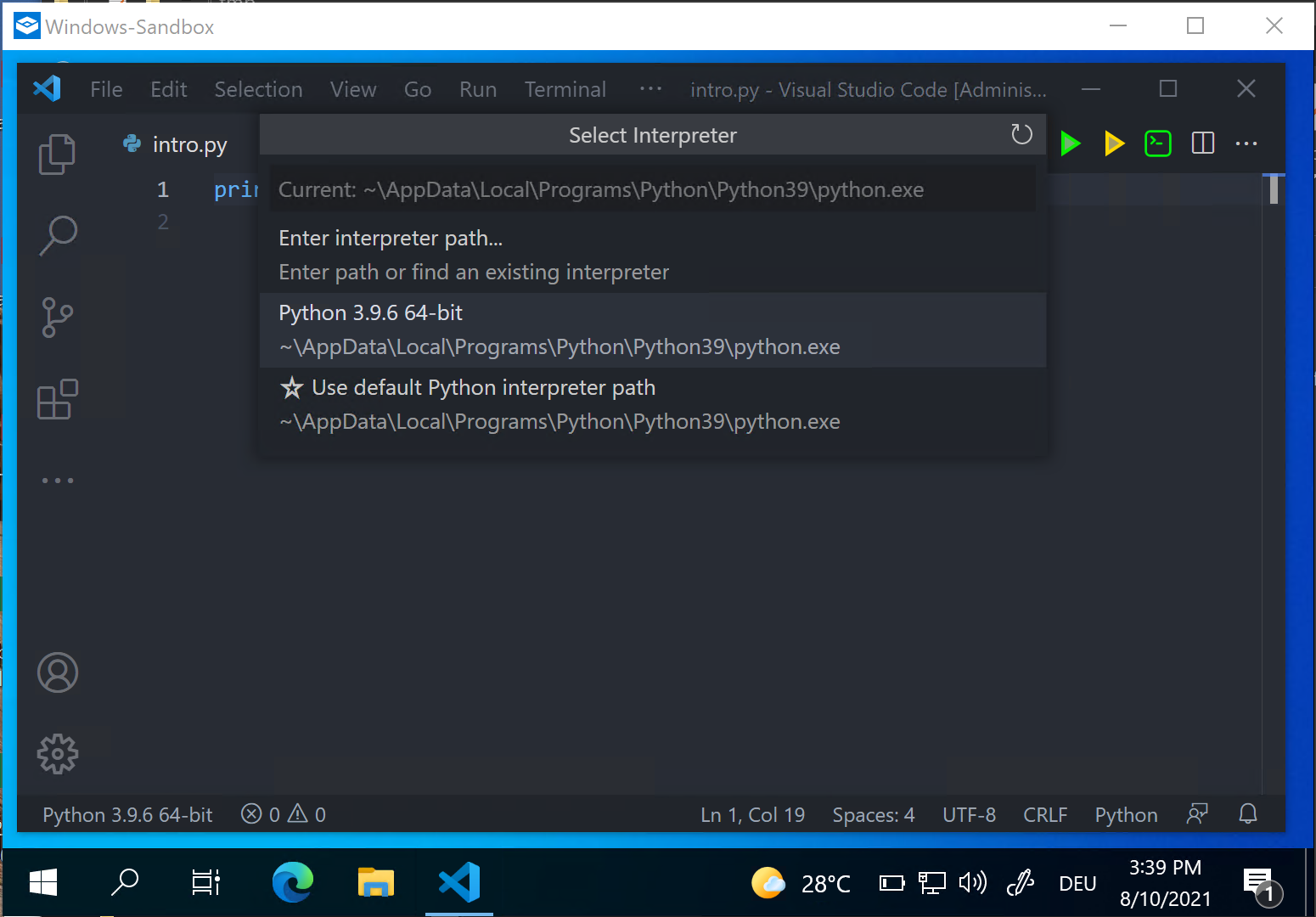
Task: Click the VS Code taskbar icon
Action: [x=459, y=883]
